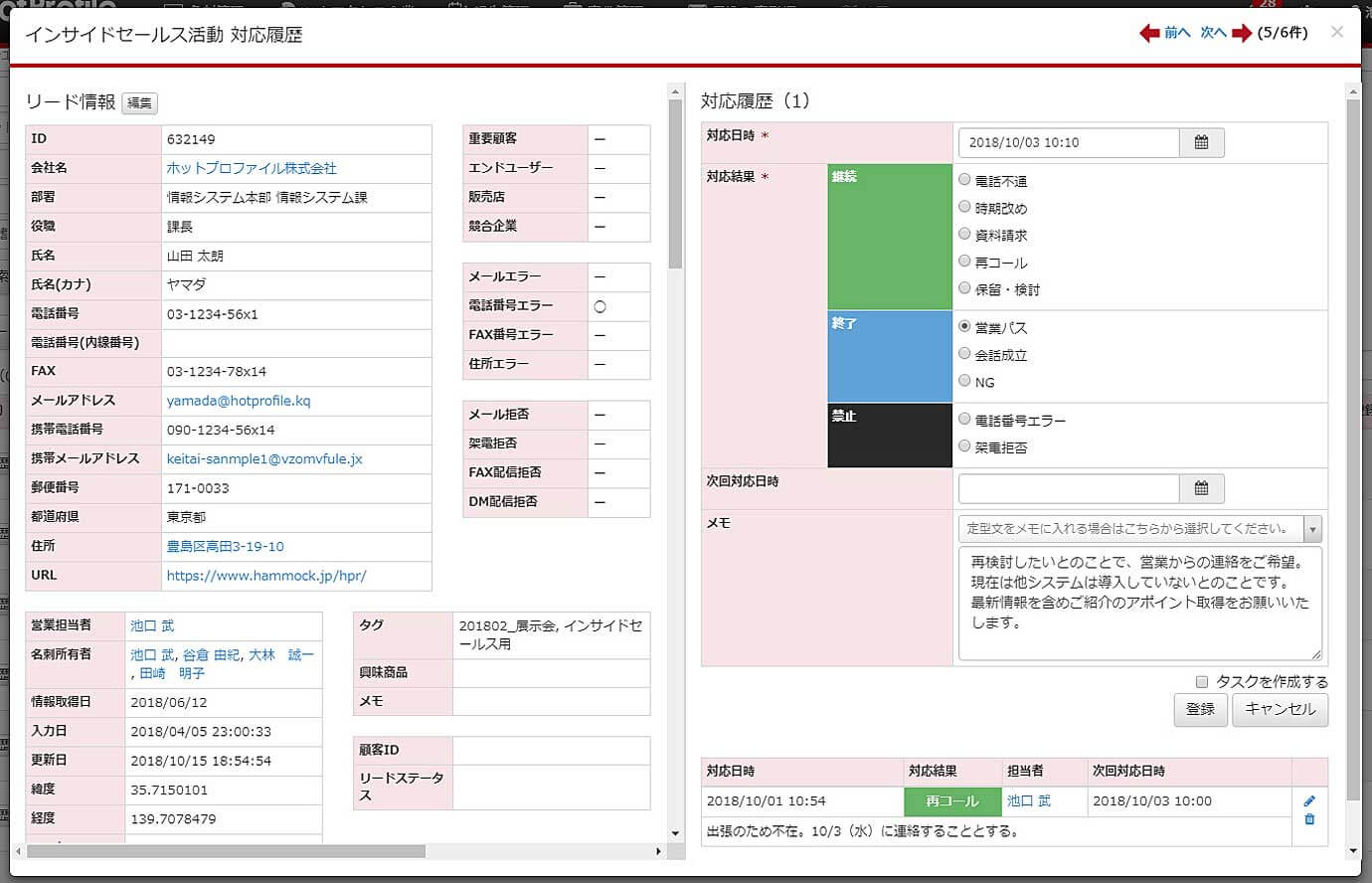The width and height of the screenshot is (1372, 883).
Task: Click 池口 武 link in 営業担当者 row
Action: click(x=152, y=625)
